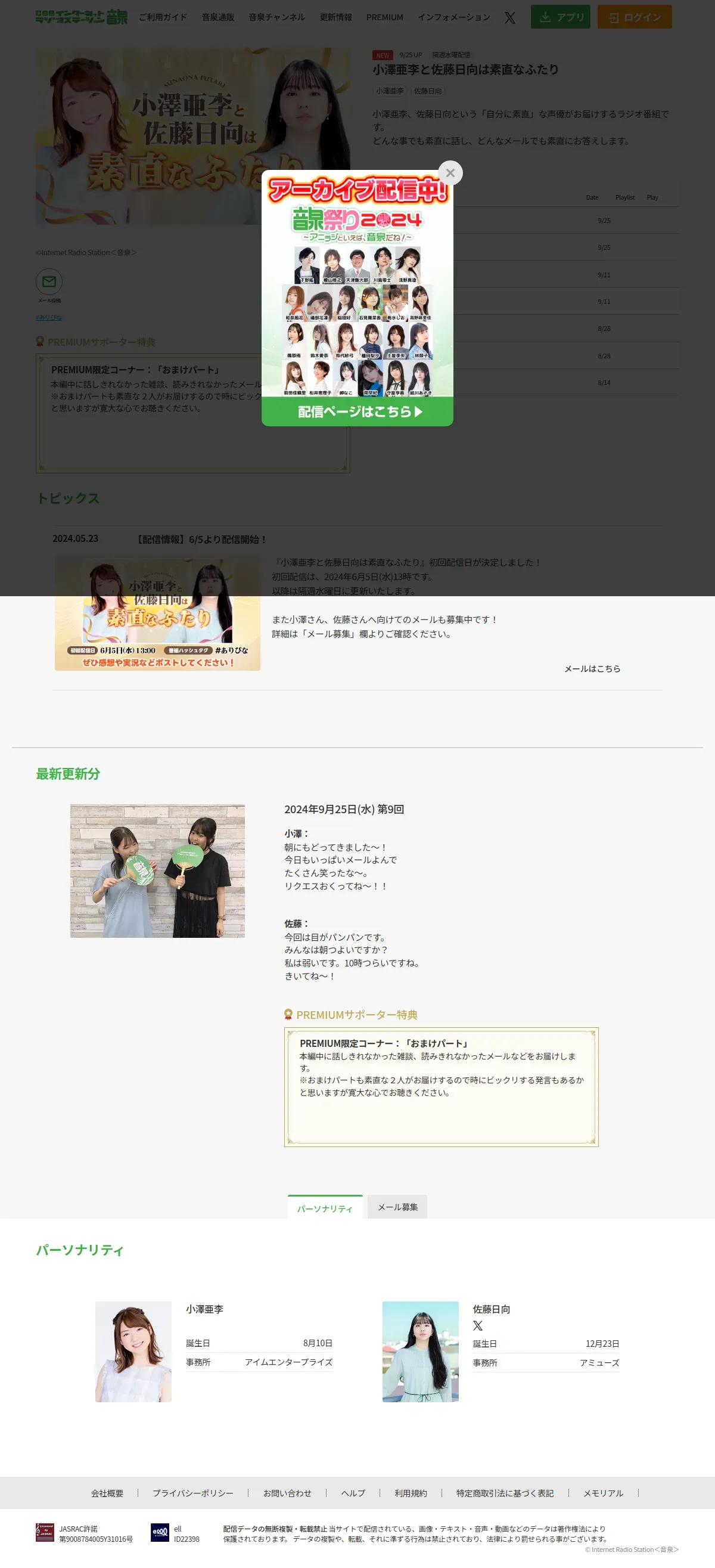The width and height of the screenshot is (715, 1568).
Task: Click the メール投稿 envelope icon
Action: [x=49, y=282]
